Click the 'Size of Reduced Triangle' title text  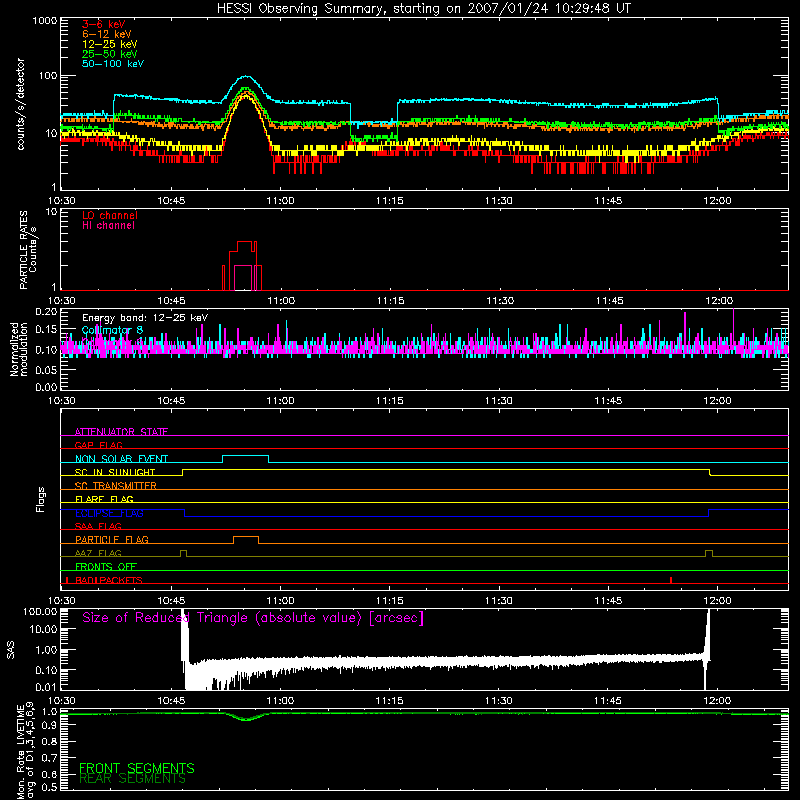253,618
